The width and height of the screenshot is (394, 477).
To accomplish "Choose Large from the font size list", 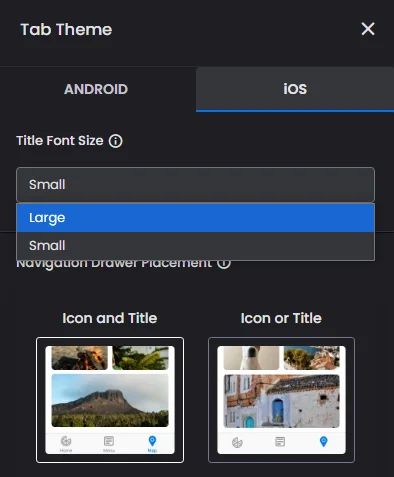I will [195, 218].
